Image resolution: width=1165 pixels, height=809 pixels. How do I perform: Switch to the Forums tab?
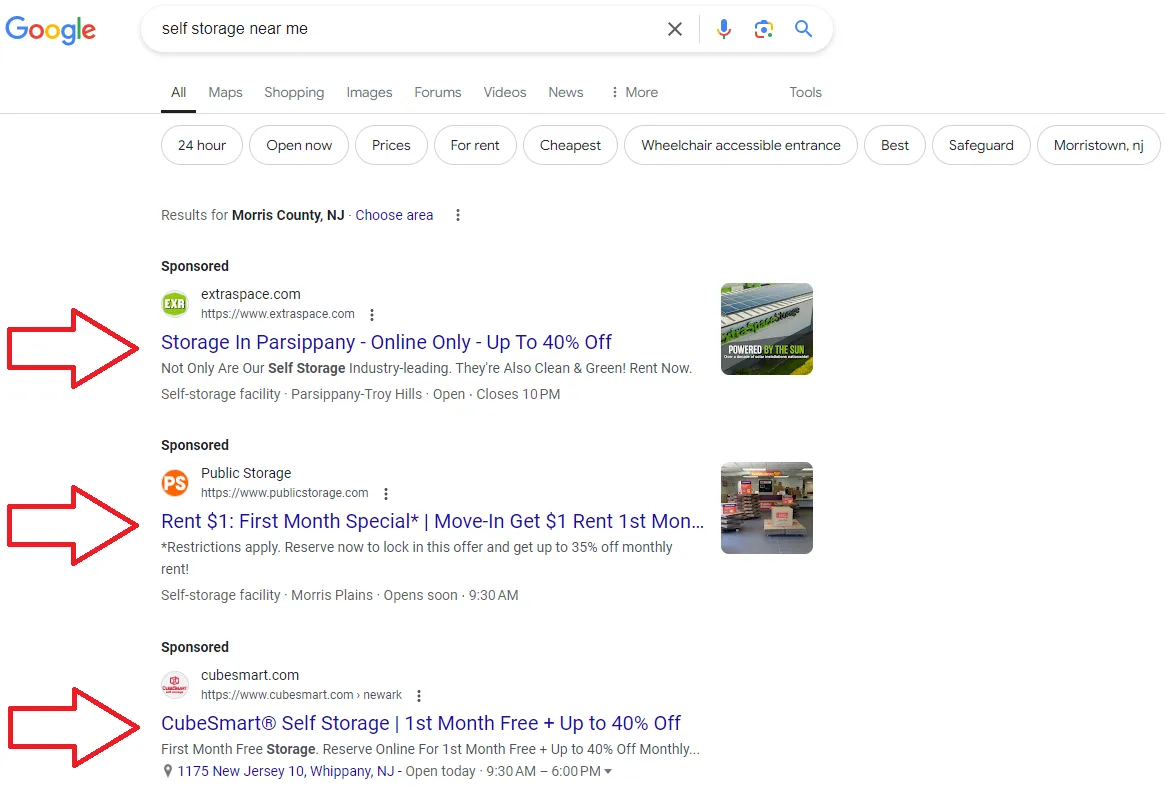coord(438,92)
